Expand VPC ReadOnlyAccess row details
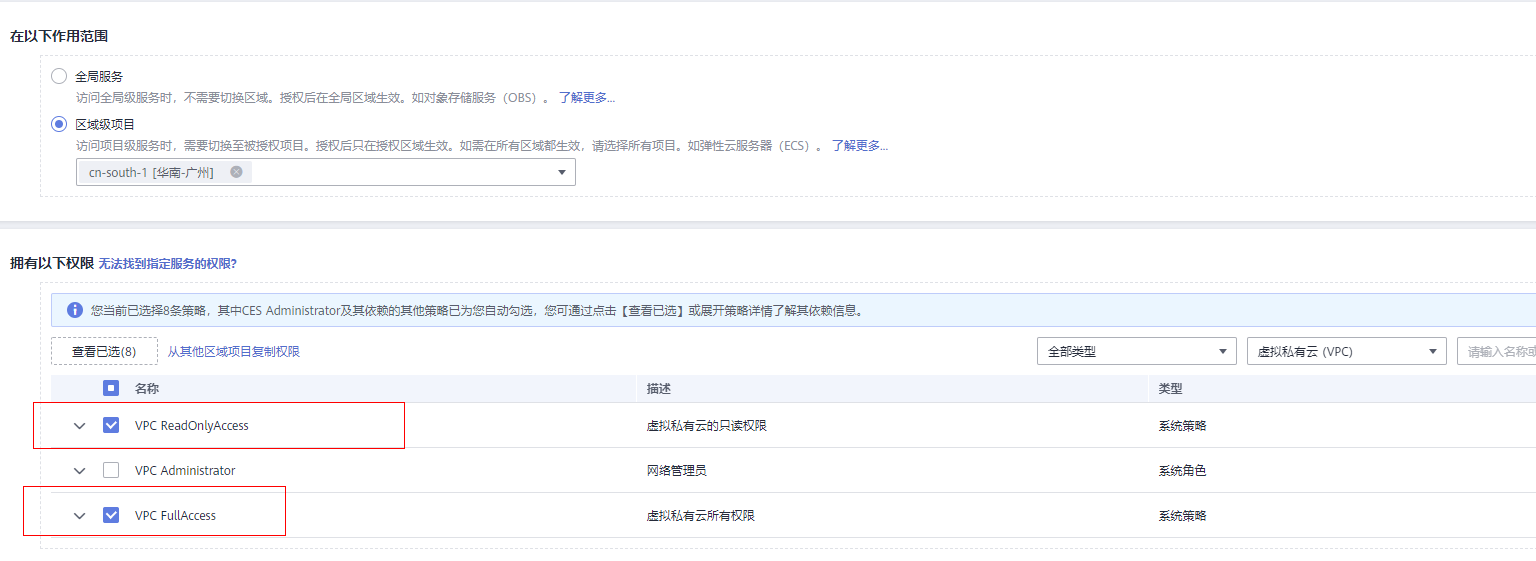 tap(80, 426)
